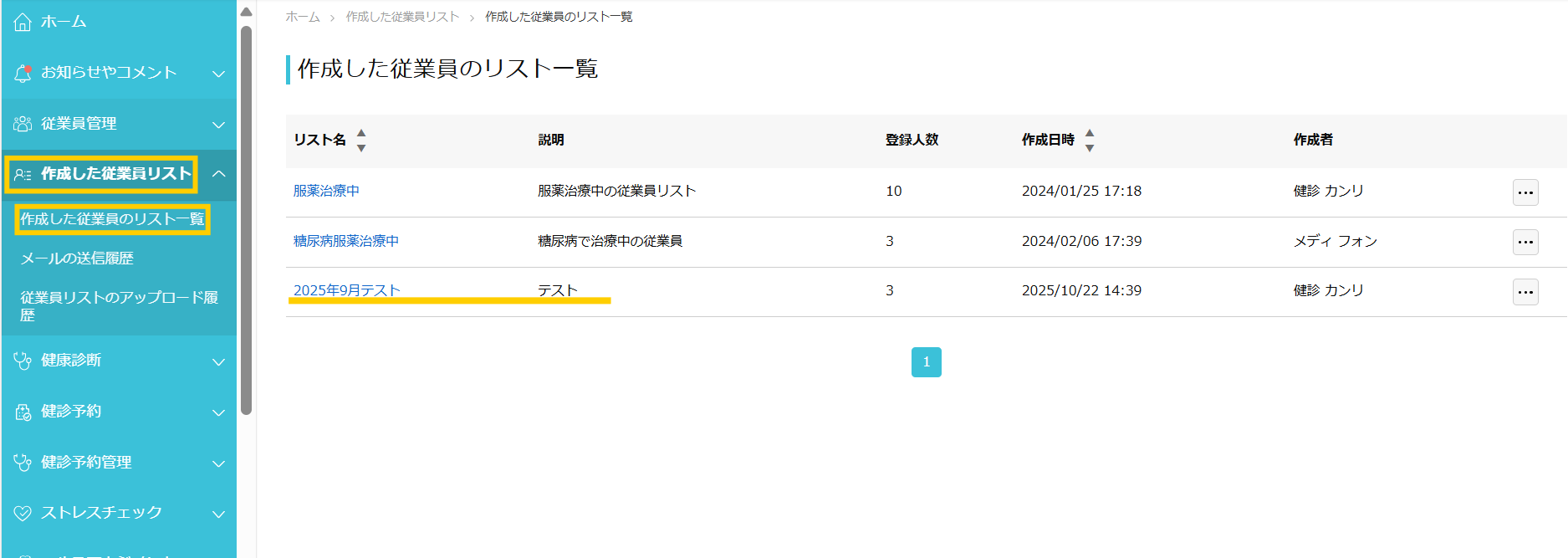
Task: Open the 糖尿病服薬治療中 list link
Action: [x=346, y=241]
